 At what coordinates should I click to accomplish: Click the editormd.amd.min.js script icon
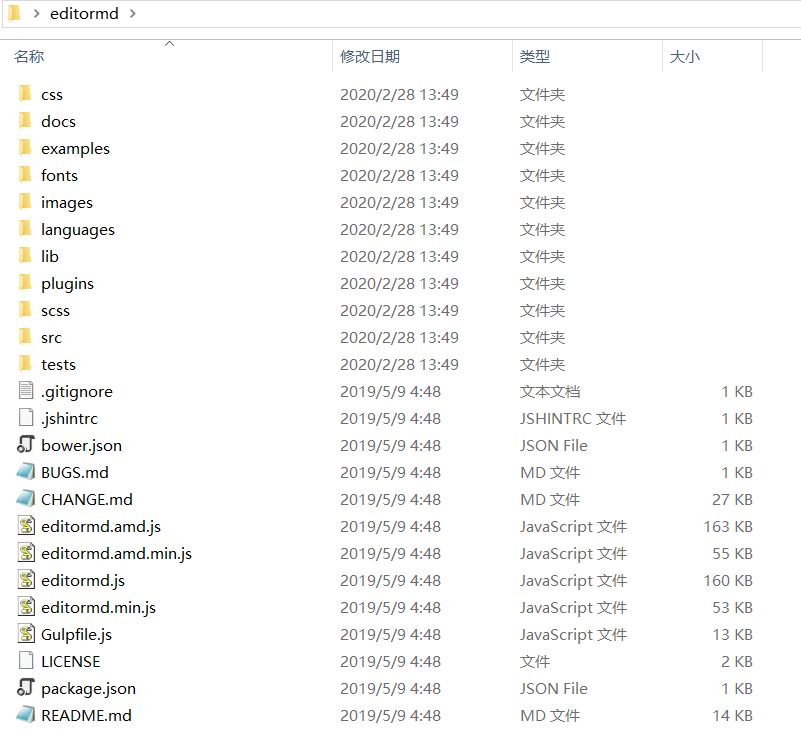click(26, 553)
